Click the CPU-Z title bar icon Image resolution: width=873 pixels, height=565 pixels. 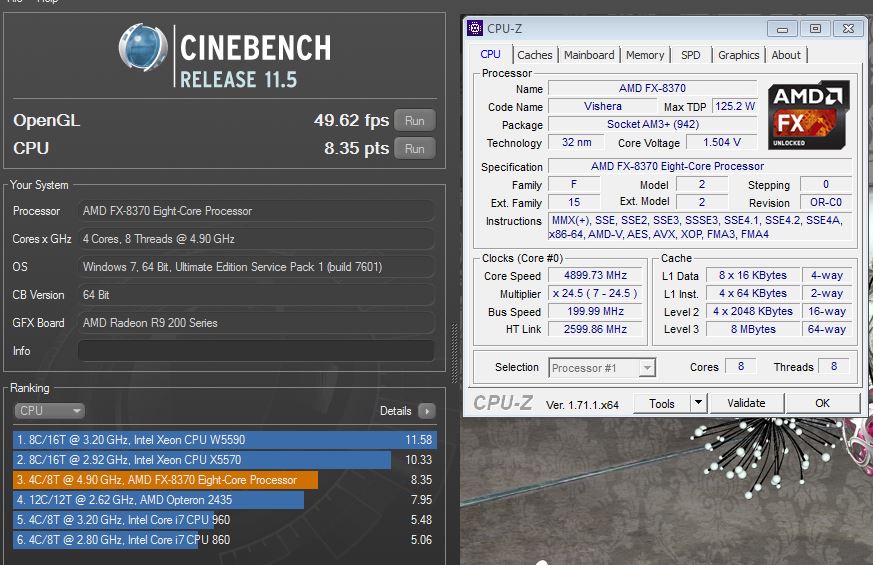[475, 28]
